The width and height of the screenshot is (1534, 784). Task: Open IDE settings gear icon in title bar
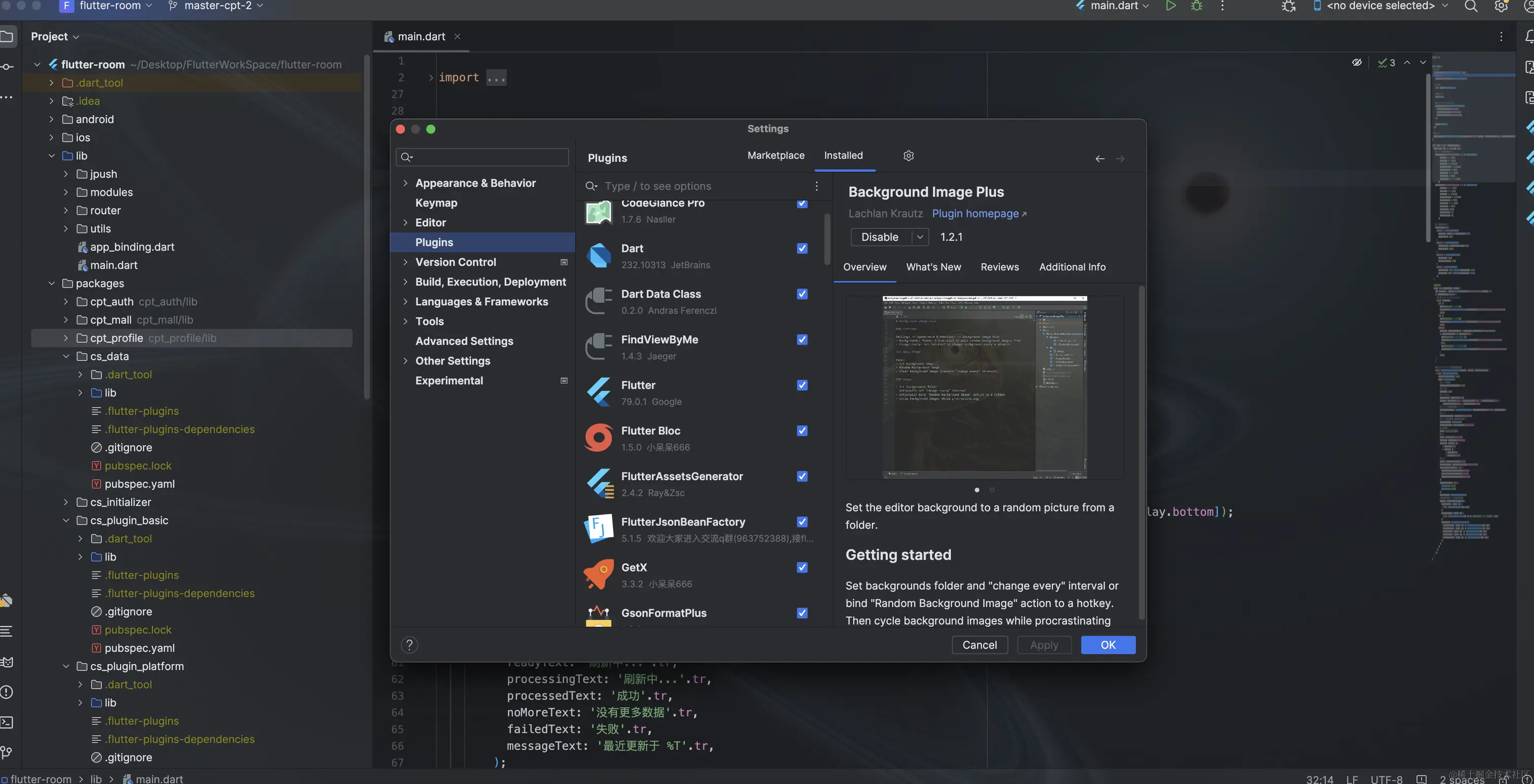(x=1501, y=7)
